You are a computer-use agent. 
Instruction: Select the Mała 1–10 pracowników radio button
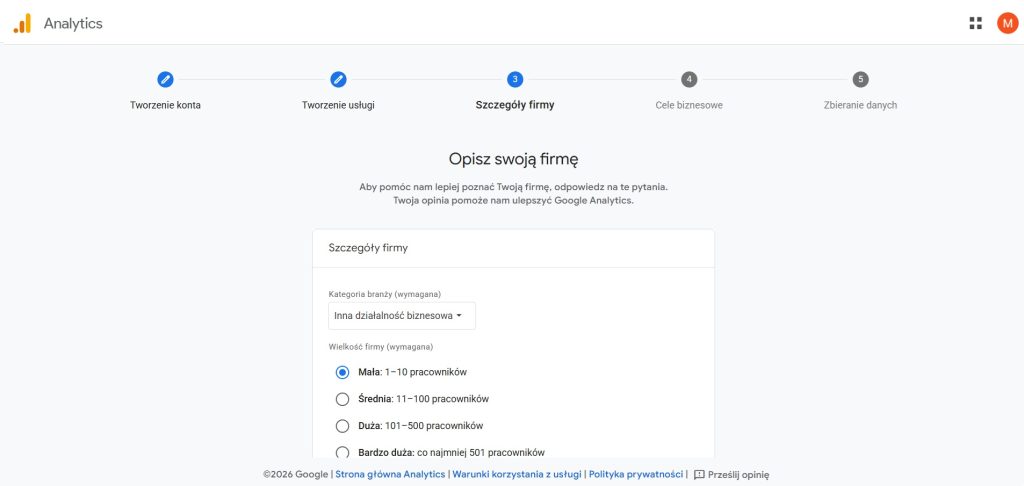tap(342, 372)
